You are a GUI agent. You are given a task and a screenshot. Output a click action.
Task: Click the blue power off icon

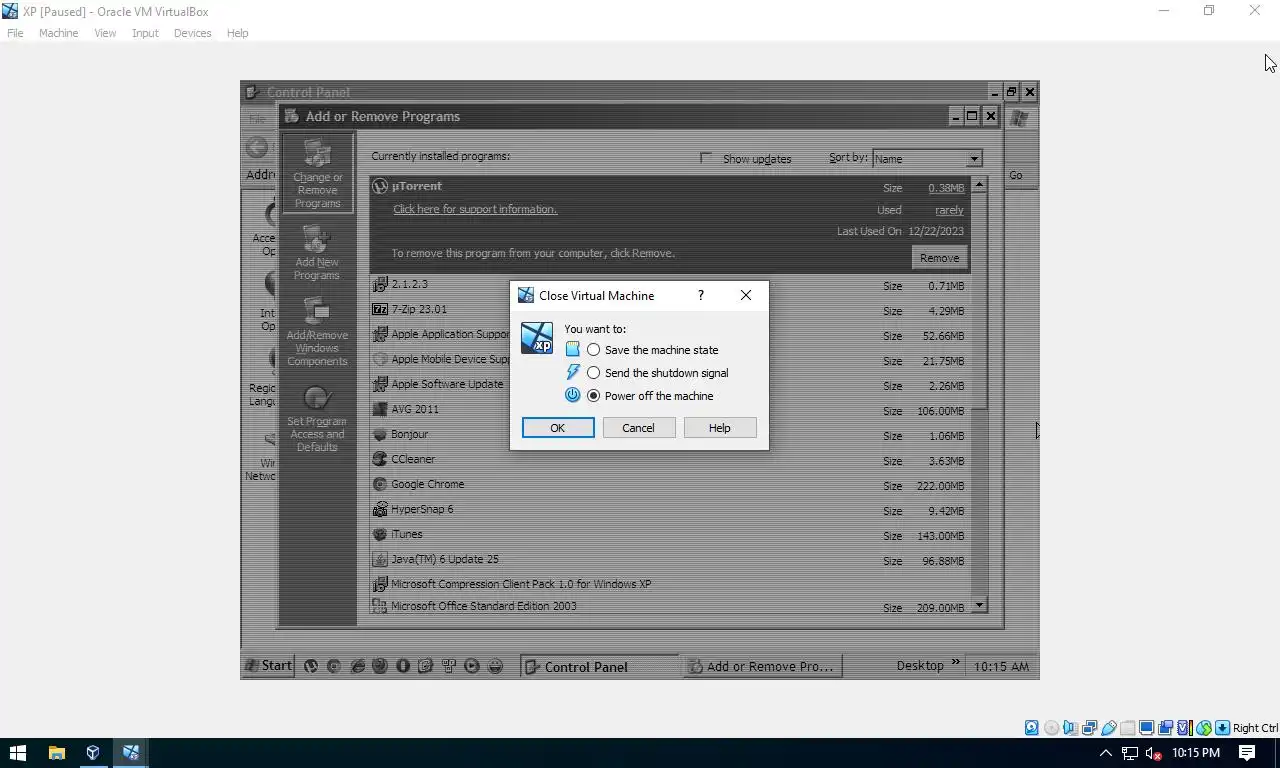point(572,395)
